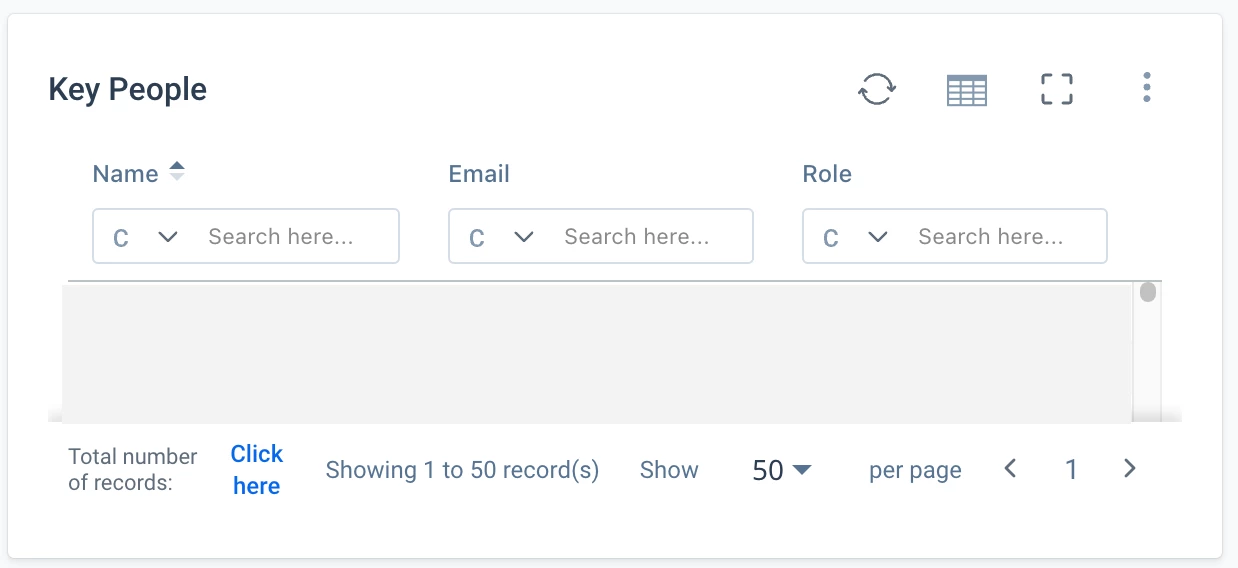
Task: Expand Key People widget to fullscreen
Action: click(1057, 89)
